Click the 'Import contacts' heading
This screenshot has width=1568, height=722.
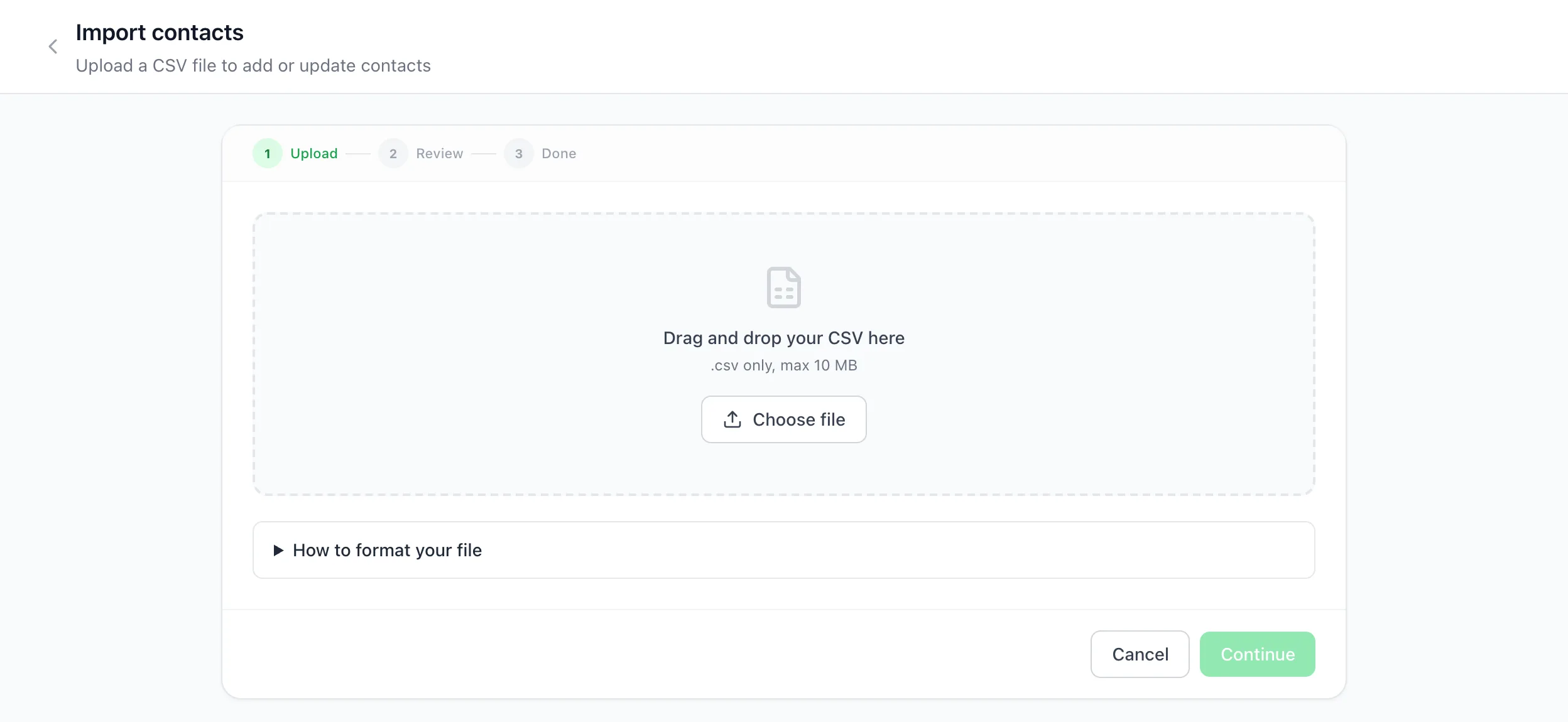click(x=160, y=33)
